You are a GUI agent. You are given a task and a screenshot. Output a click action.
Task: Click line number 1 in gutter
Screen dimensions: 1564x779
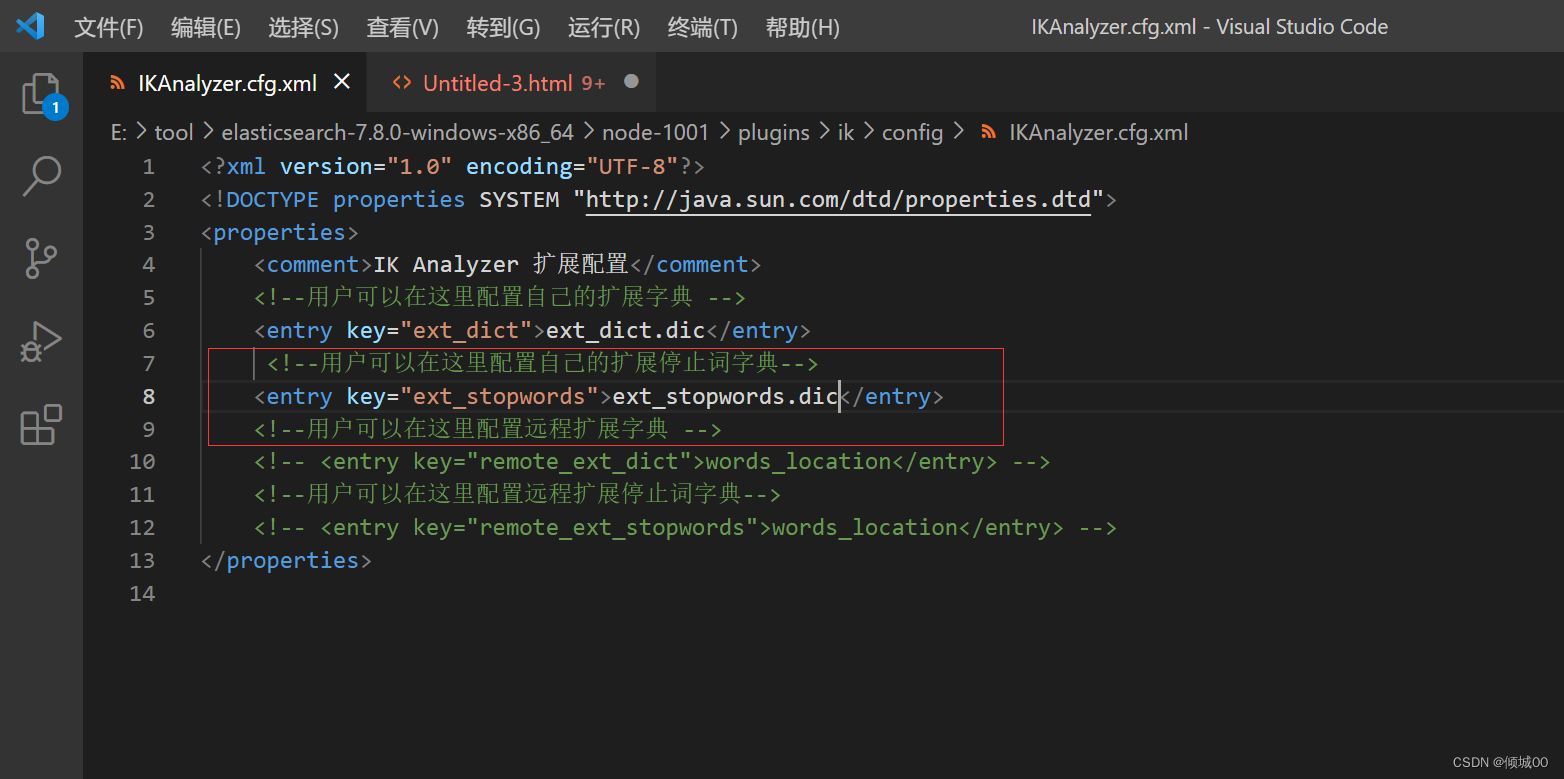click(x=149, y=167)
